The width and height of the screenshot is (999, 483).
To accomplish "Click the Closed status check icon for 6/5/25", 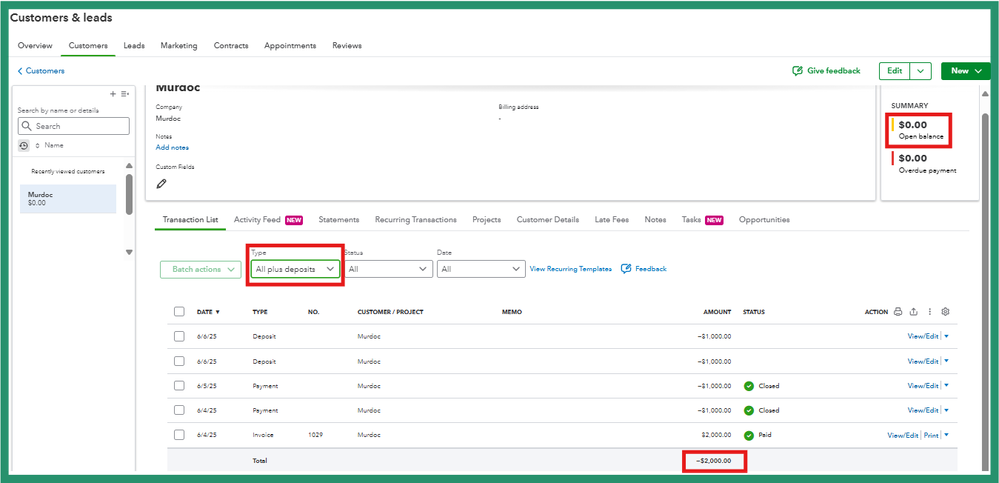I will coord(749,386).
